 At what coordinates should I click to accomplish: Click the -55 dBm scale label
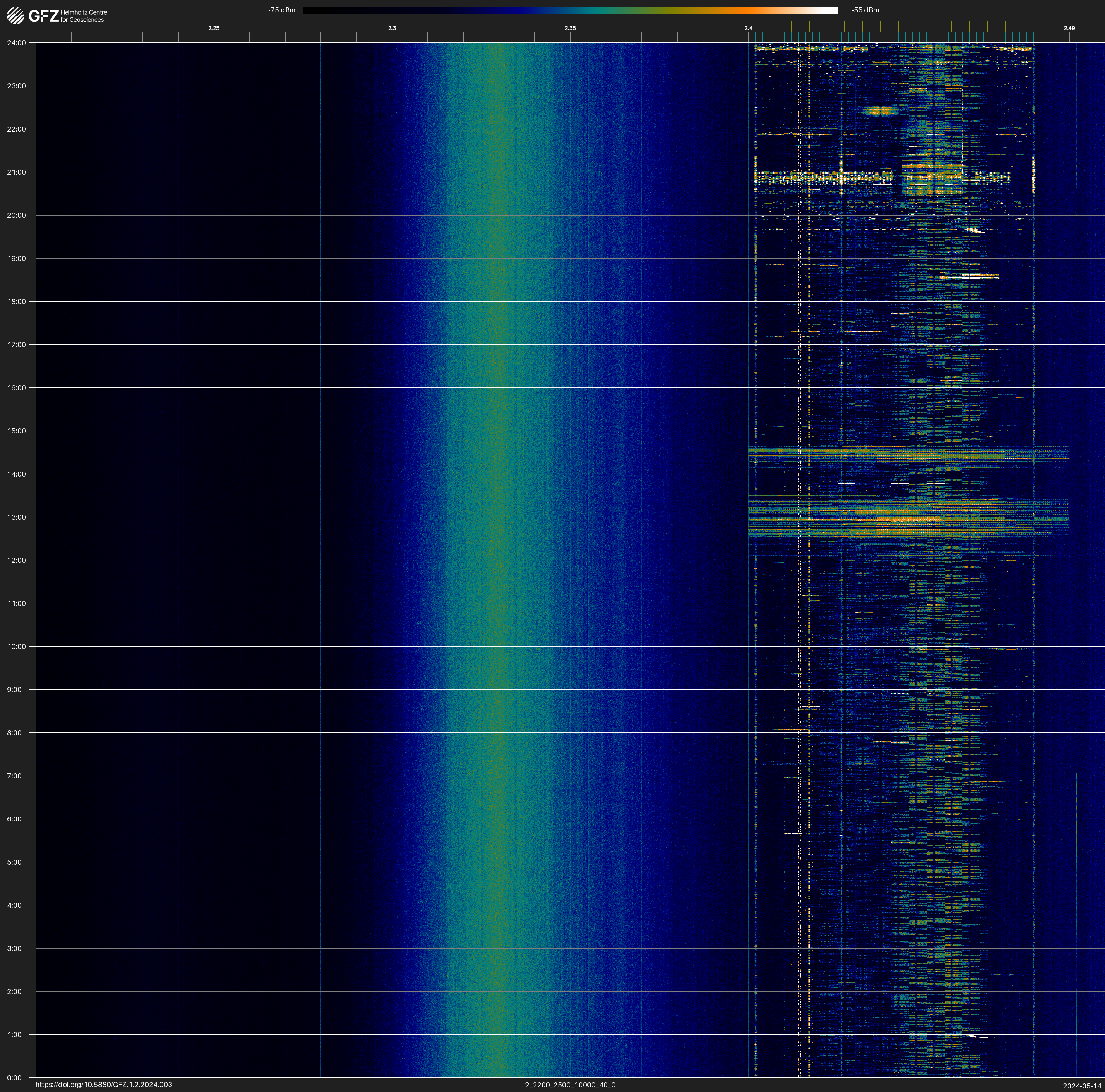pos(865,10)
